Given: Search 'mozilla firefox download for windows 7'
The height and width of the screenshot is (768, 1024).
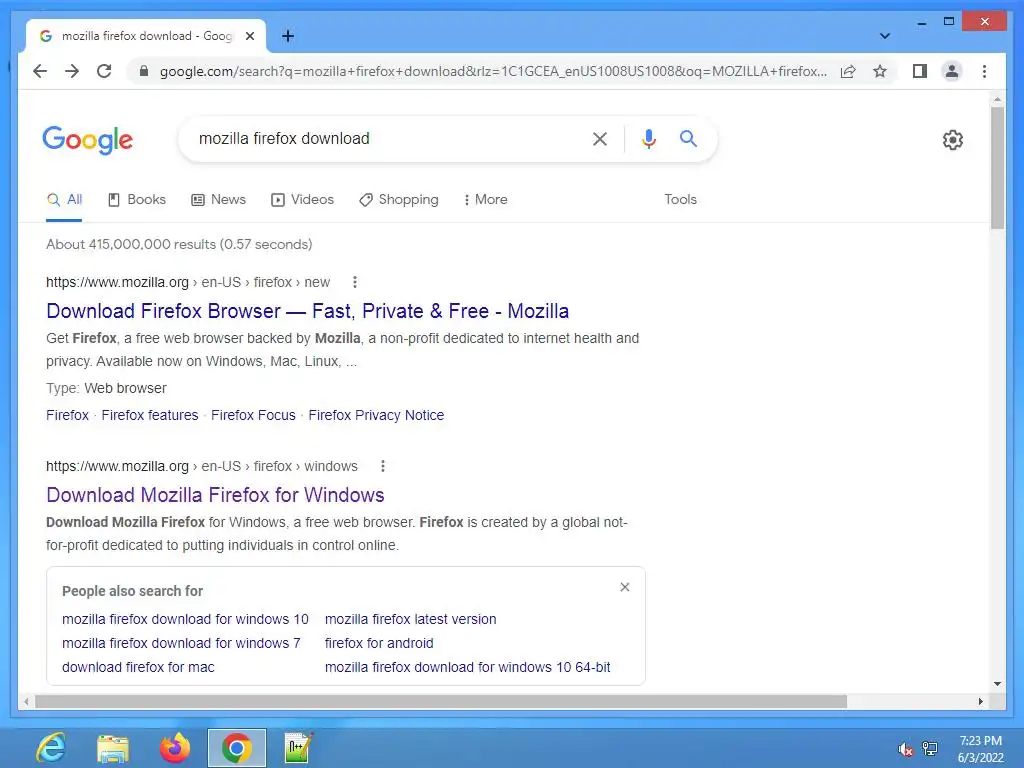Looking at the screenshot, I should (182, 643).
